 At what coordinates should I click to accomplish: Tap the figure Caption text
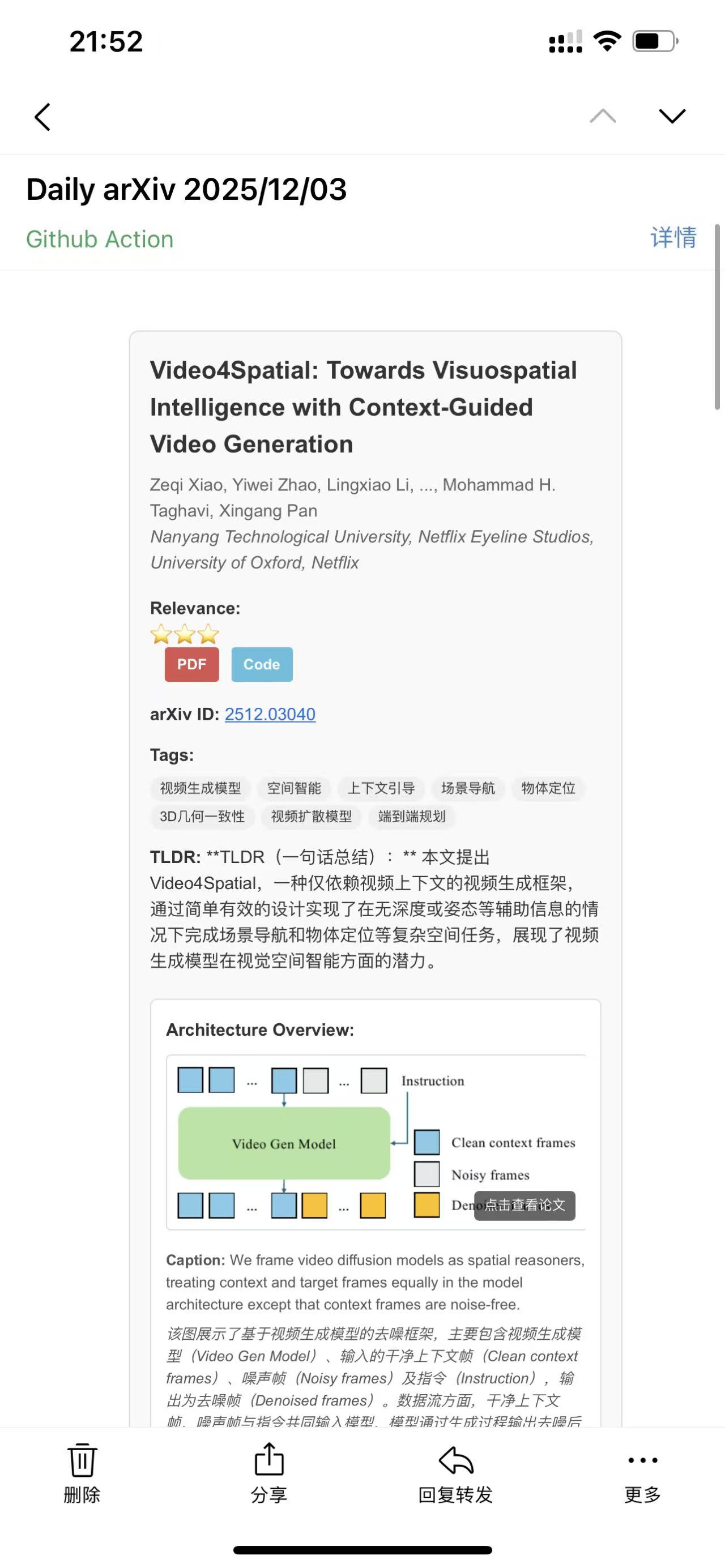point(375,1283)
